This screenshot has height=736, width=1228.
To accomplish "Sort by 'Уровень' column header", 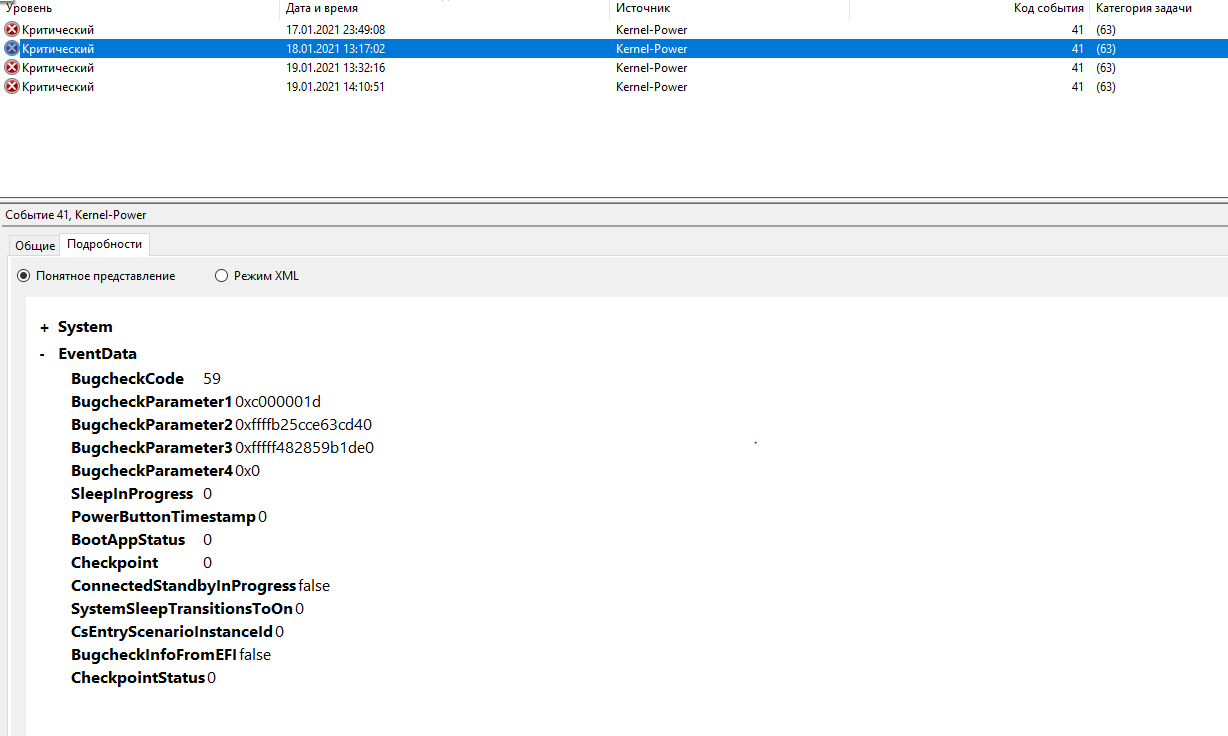I will pos(140,8).
